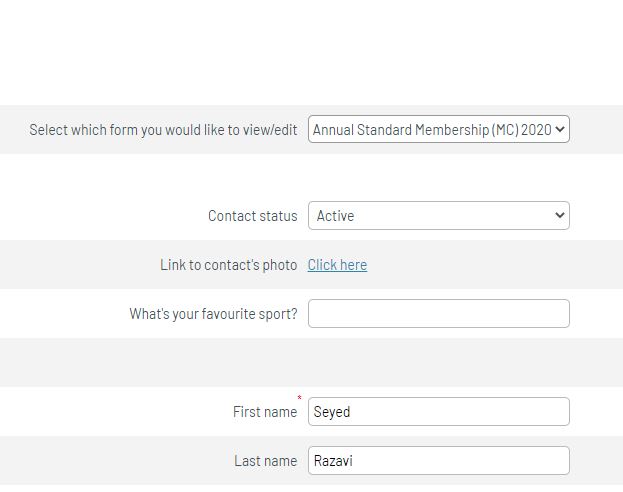Click the First name label
623x492 pixels.
coord(265,412)
